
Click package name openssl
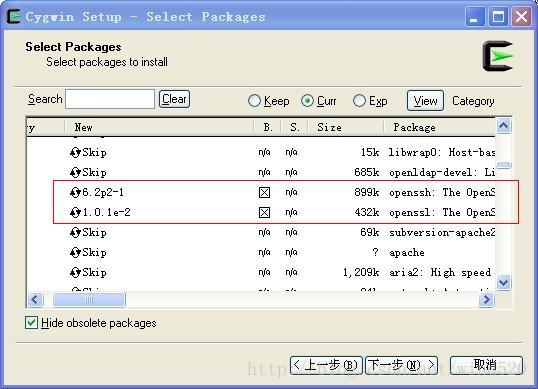click(410, 213)
